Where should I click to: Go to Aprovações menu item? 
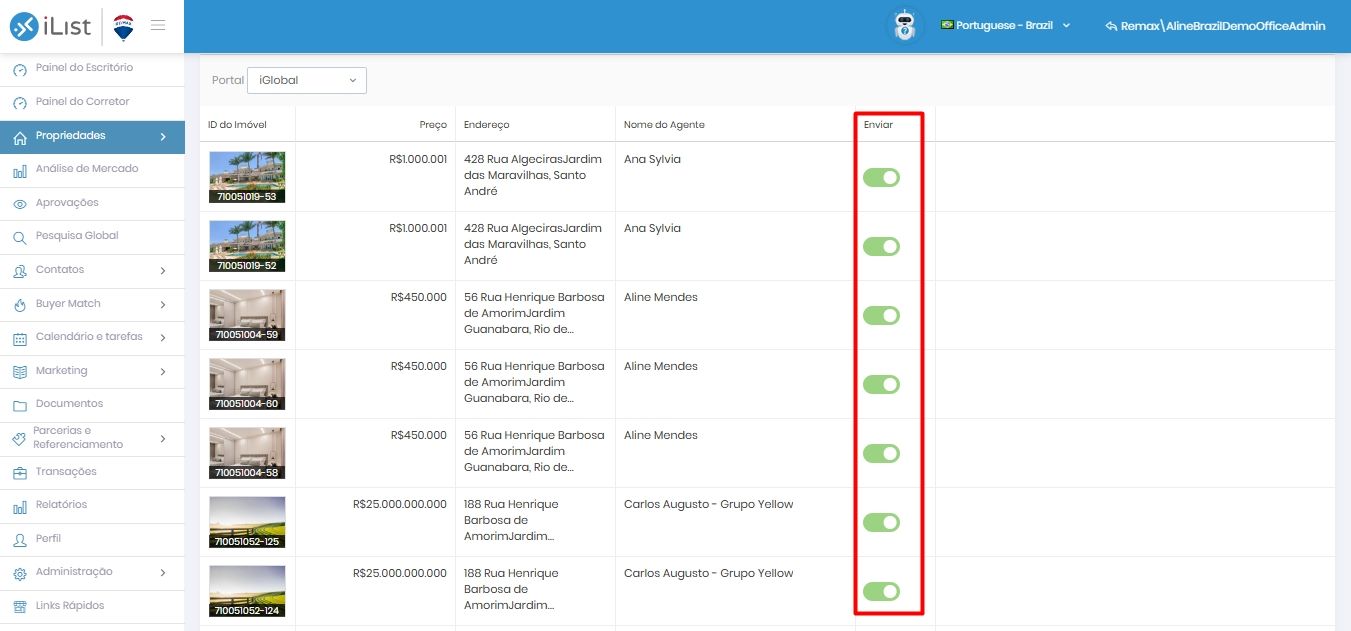point(92,204)
